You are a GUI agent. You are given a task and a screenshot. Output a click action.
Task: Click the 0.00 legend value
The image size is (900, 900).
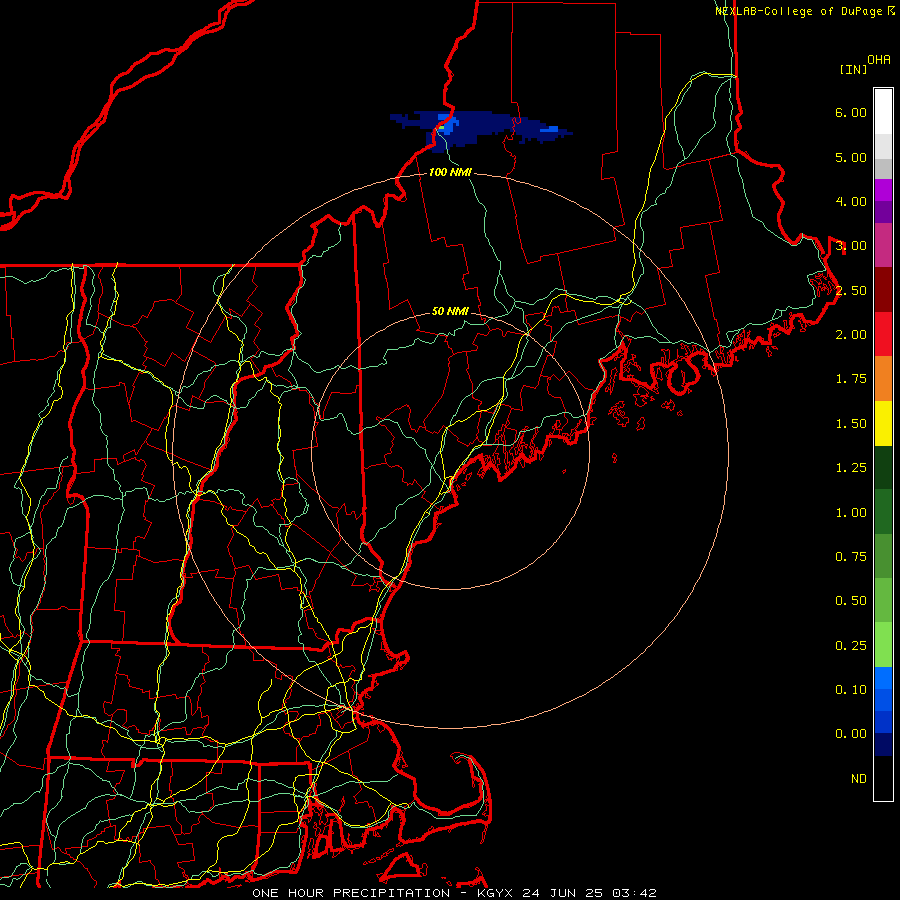pos(851,734)
